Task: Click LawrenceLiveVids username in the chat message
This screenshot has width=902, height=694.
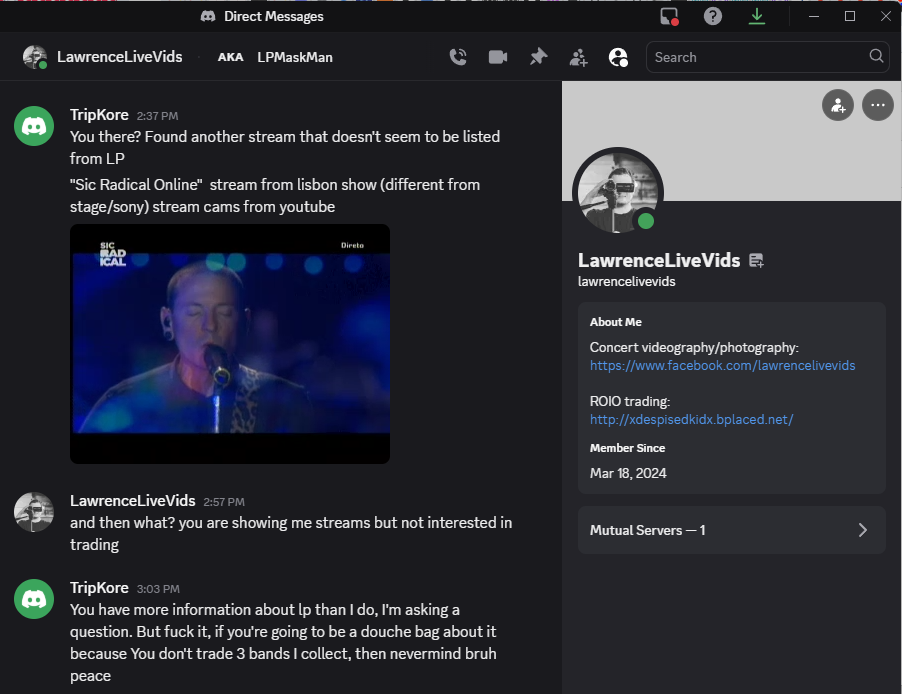Action: click(132, 500)
